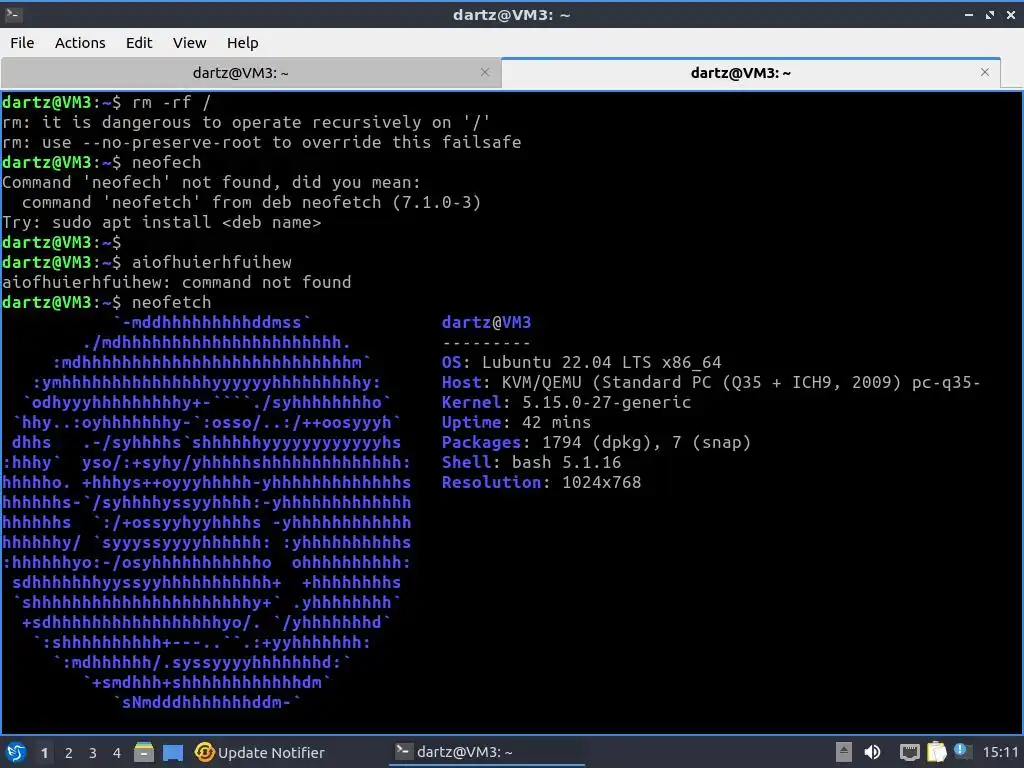Close the first terminal tab
The height and width of the screenshot is (768, 1024).
click(485, 72)
